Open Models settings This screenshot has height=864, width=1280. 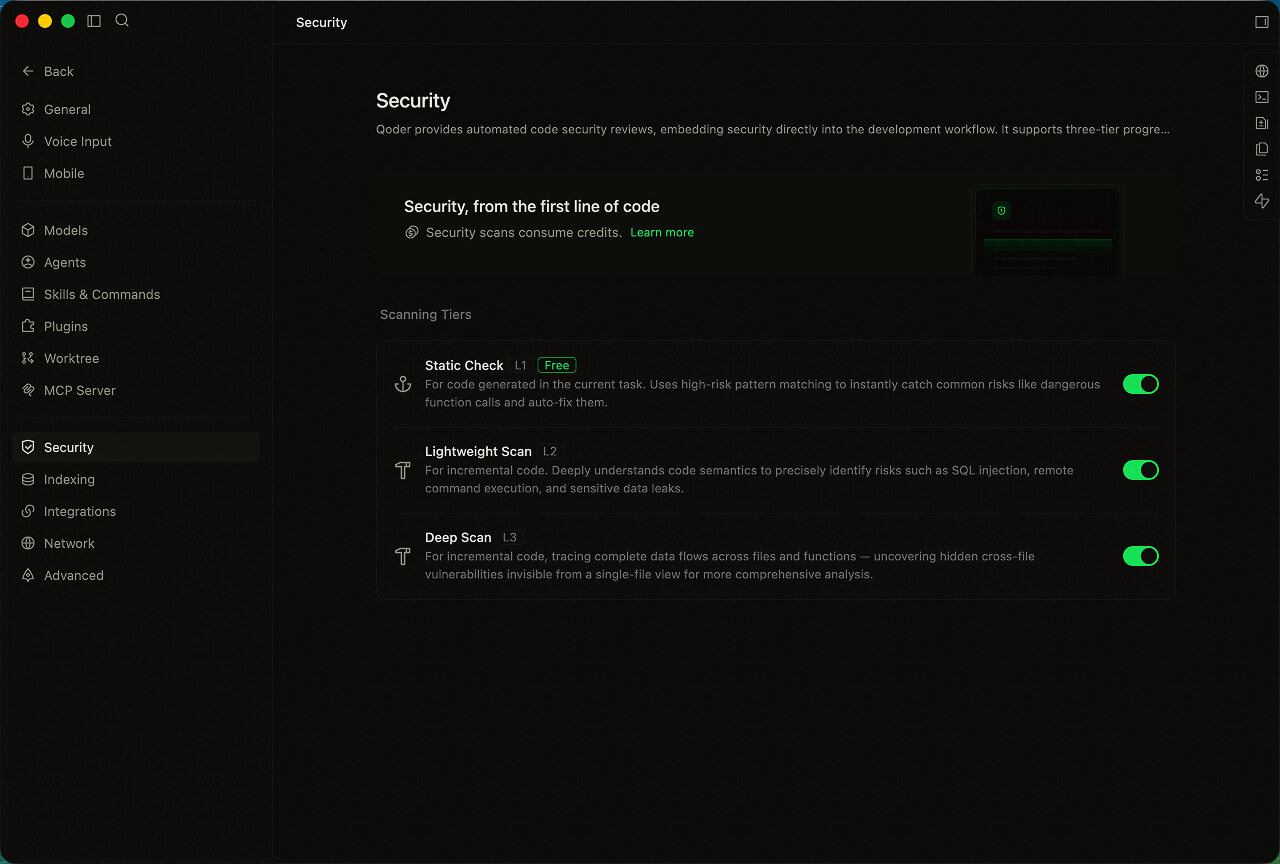136,230
